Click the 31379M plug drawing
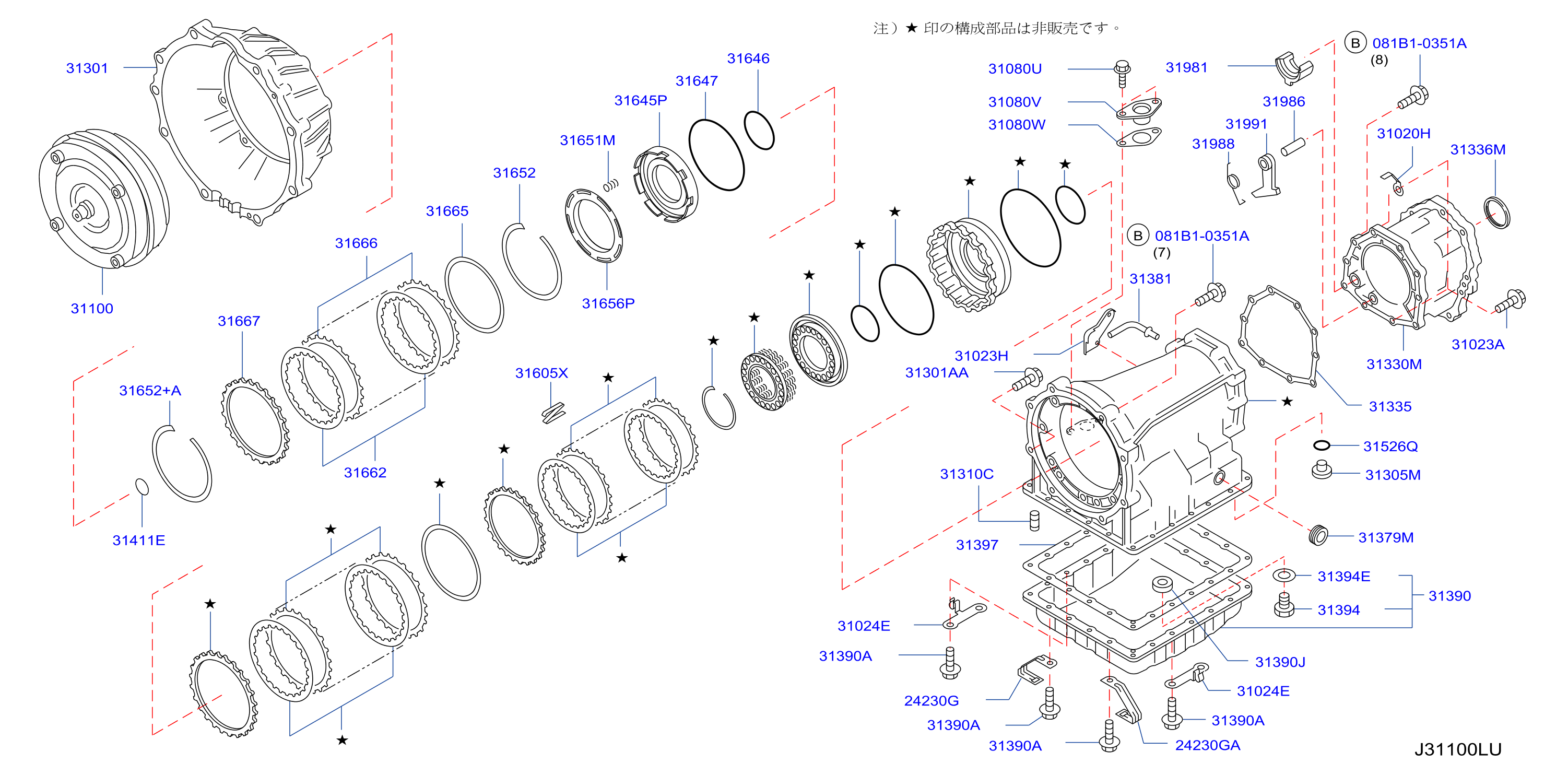The height and width of the screenshot is (775, 1568). [x=1317, y=535]
